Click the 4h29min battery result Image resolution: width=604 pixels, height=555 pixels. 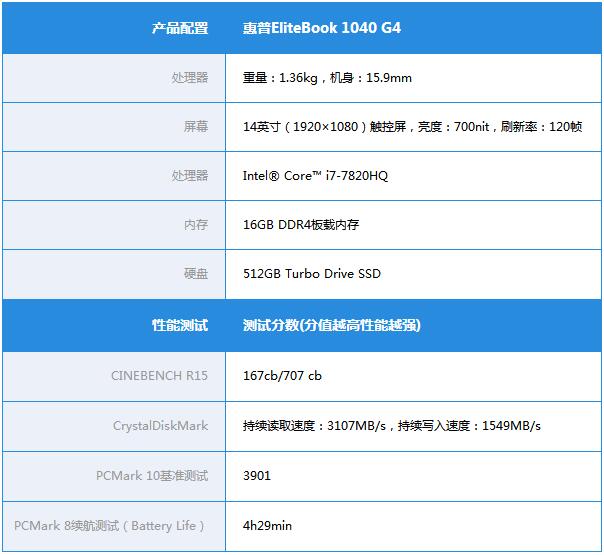pos(267,526)
